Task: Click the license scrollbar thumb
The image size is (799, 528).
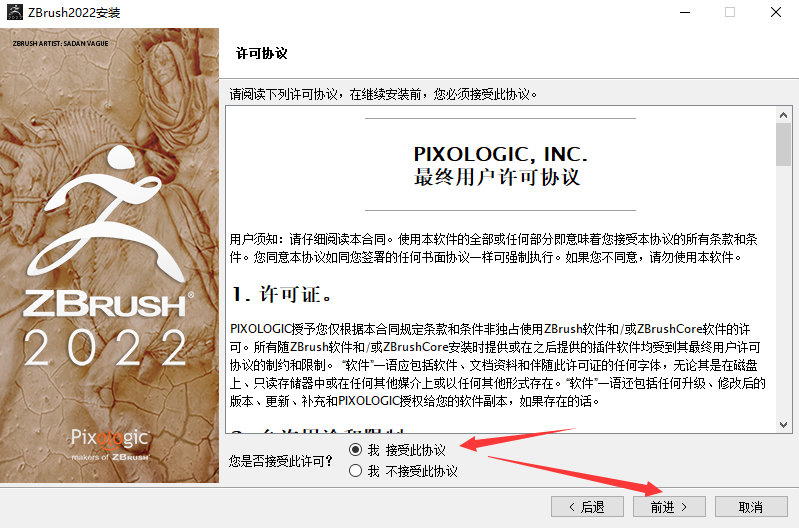Action: [x=784, y=144]
